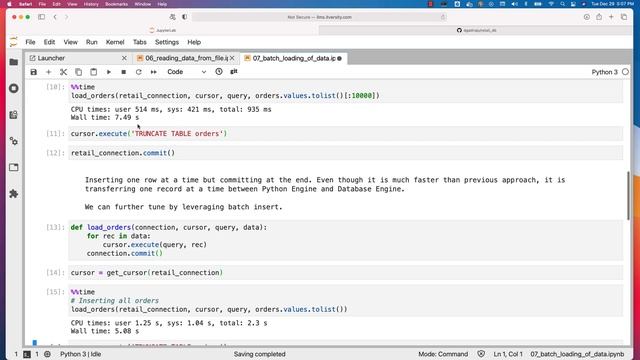The height and width of the screenshot is (360, 640).
Task: Open the Edit menu in JupyterLab
Action: 49,42
